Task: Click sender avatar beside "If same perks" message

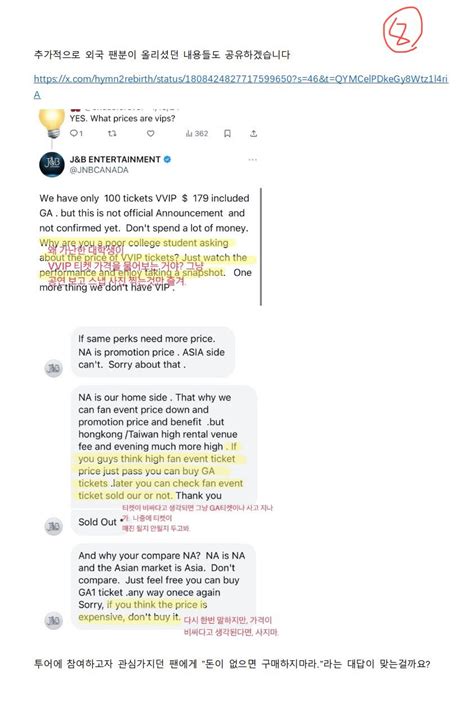Action: tap(54, 367)
